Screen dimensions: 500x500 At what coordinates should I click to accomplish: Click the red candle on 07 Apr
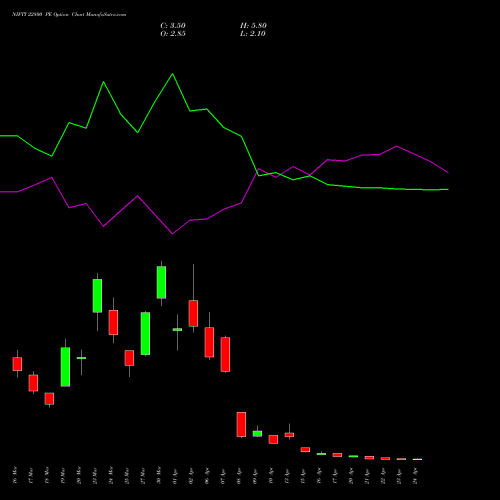[225, 354]
